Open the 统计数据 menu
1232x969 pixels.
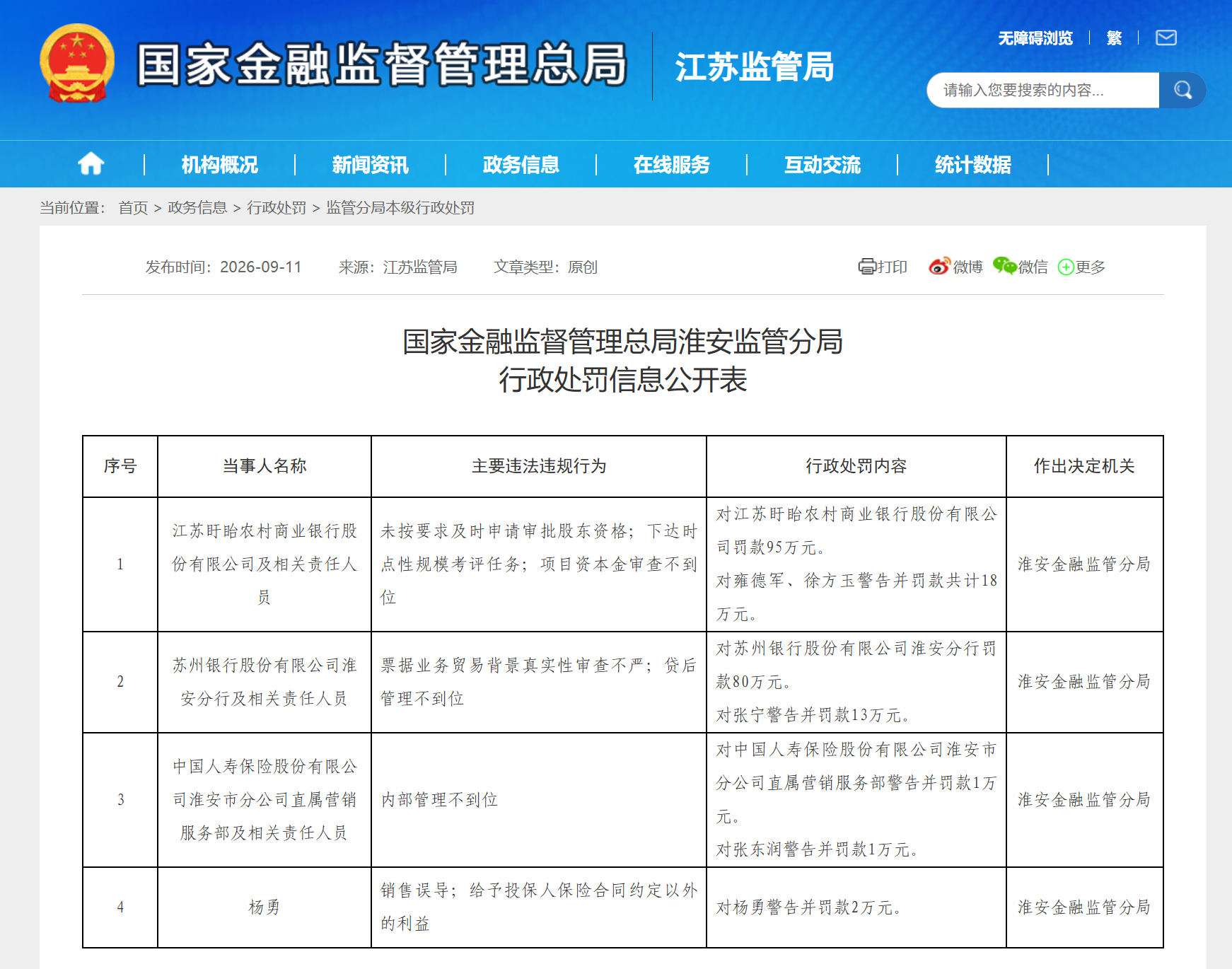pyautogui.click(x=973, y=165)
